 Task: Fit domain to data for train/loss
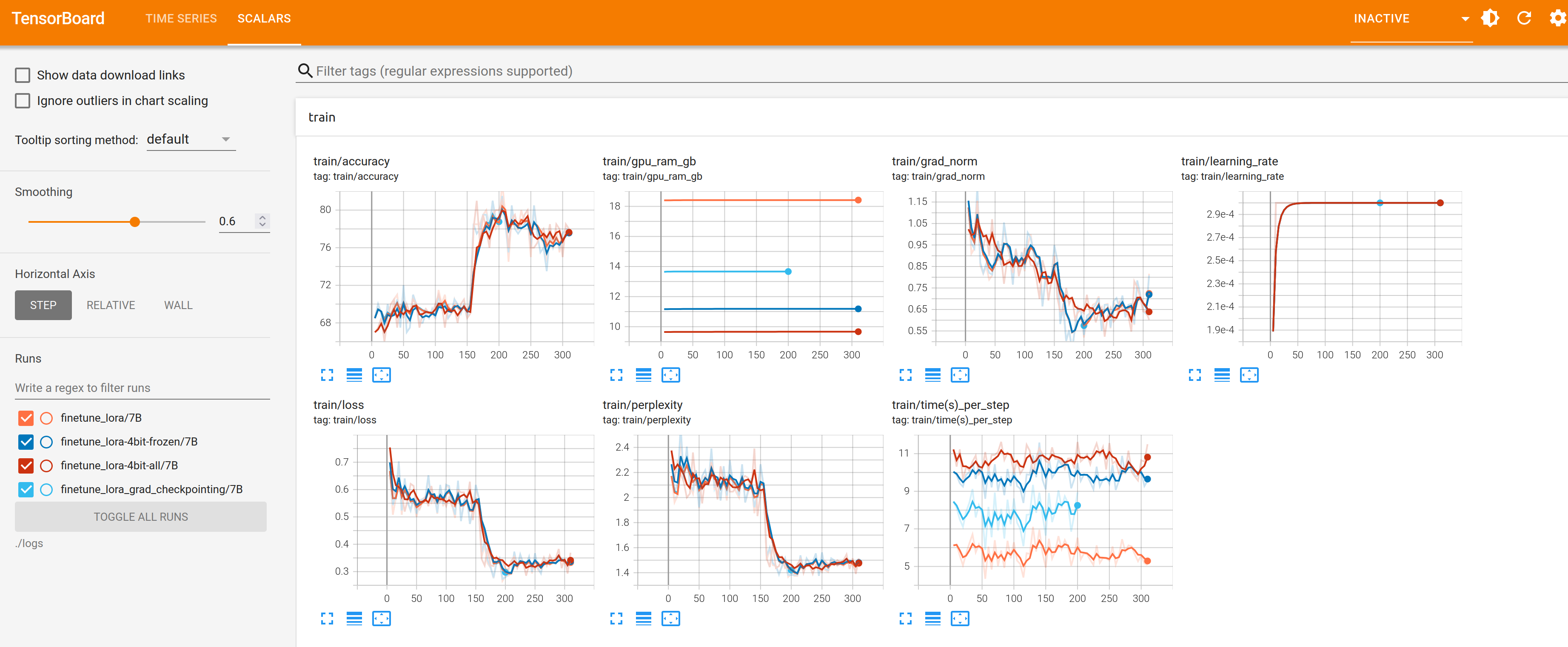(382, 619)
